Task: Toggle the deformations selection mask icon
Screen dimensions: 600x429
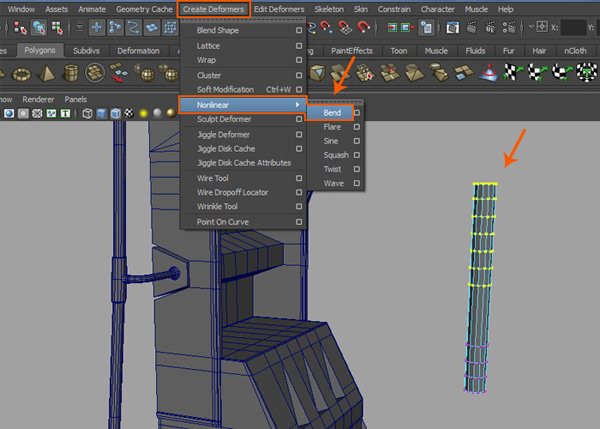Action: [170, 28]
